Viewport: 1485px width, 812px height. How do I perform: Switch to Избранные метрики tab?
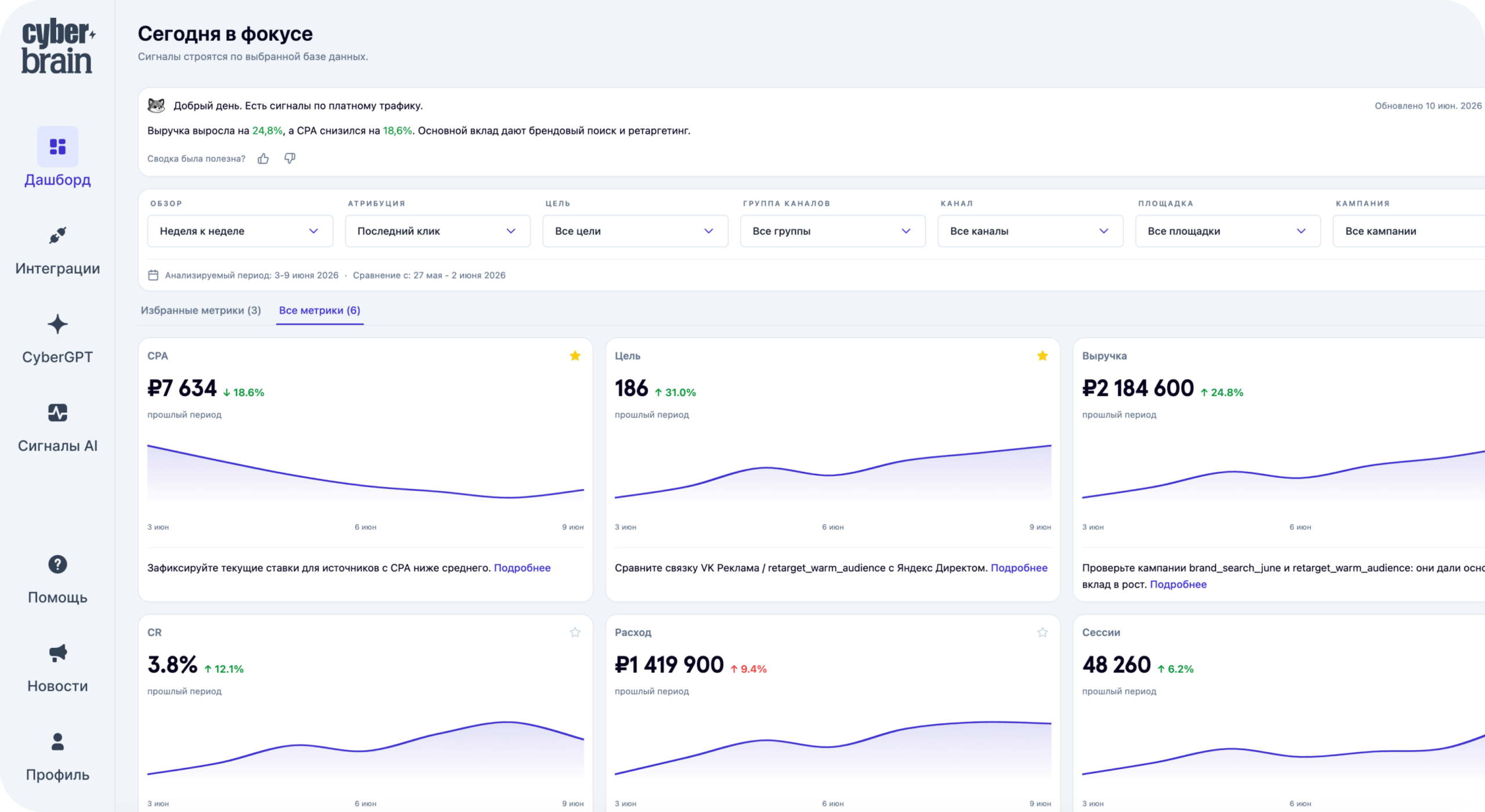pyautogui.click(x=201, y=310)
